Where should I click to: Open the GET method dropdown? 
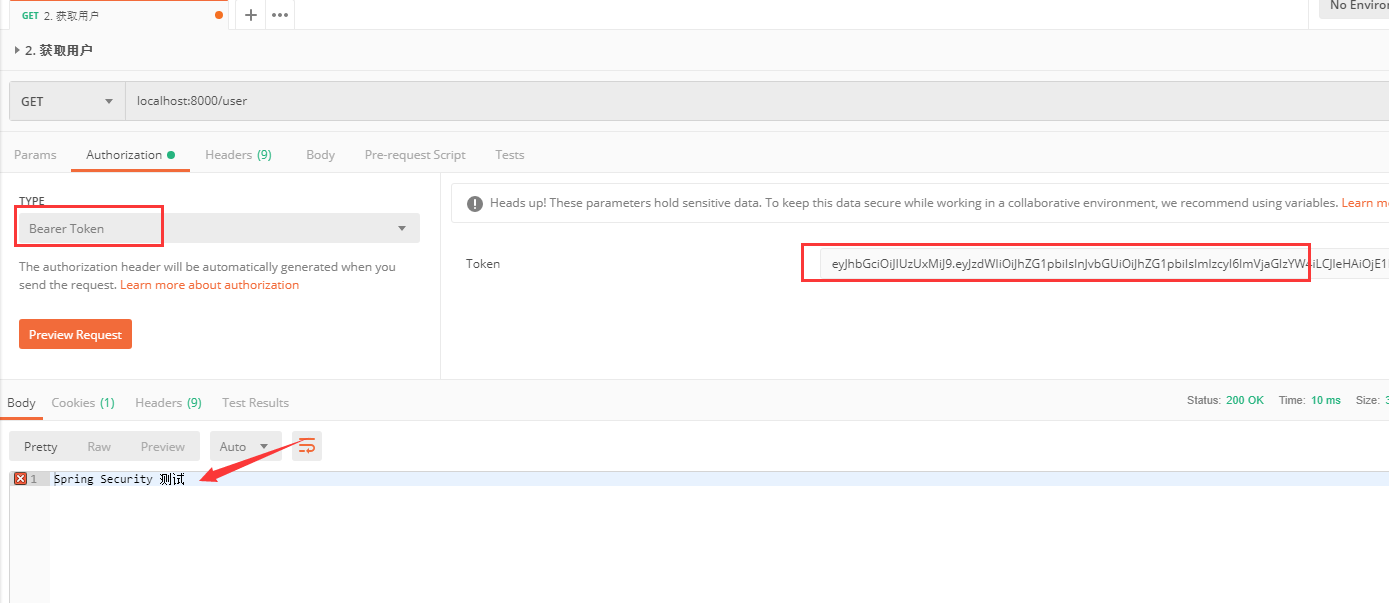67,101
